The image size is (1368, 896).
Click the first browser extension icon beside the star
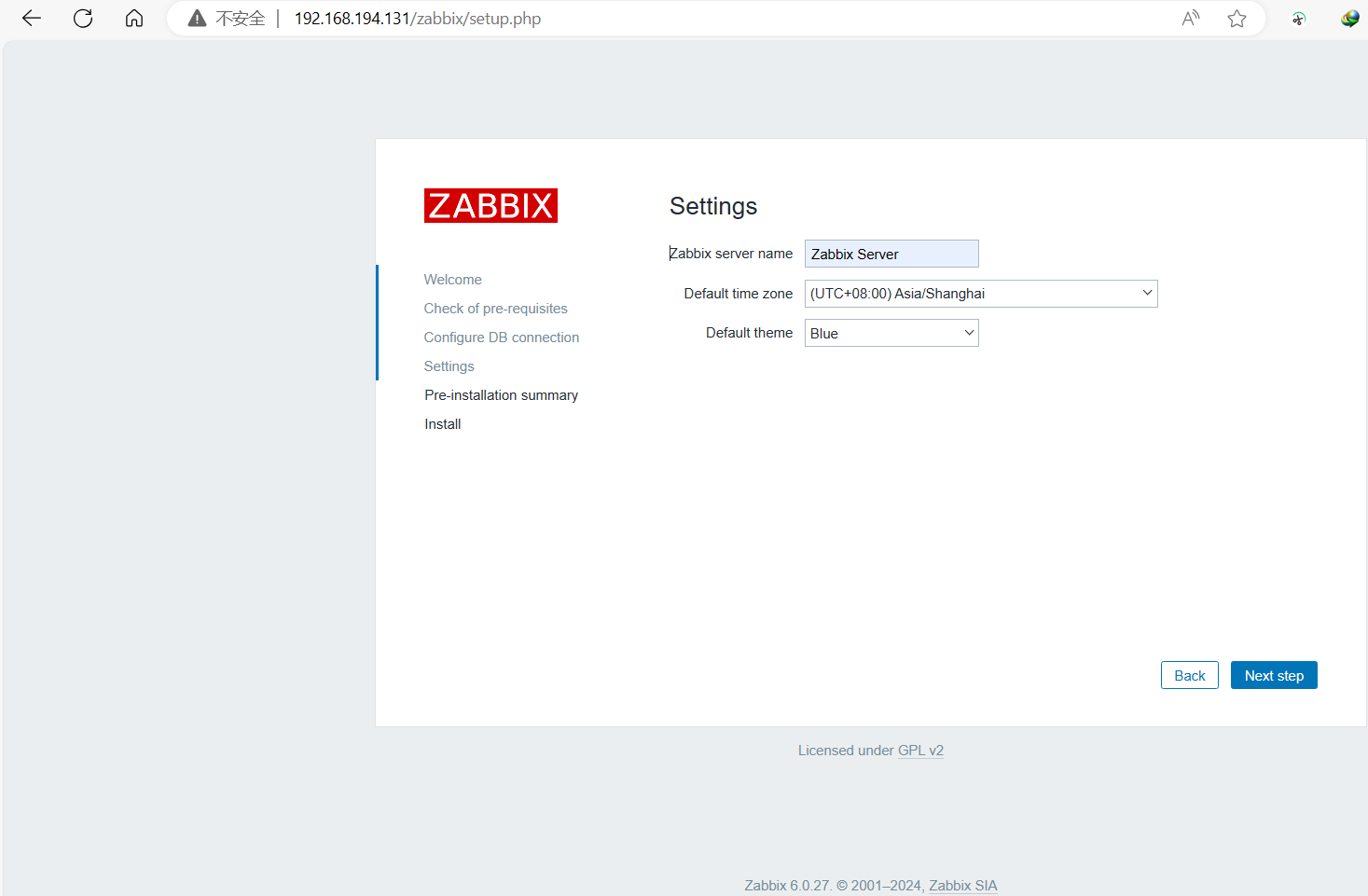(x=1298, y=19)
